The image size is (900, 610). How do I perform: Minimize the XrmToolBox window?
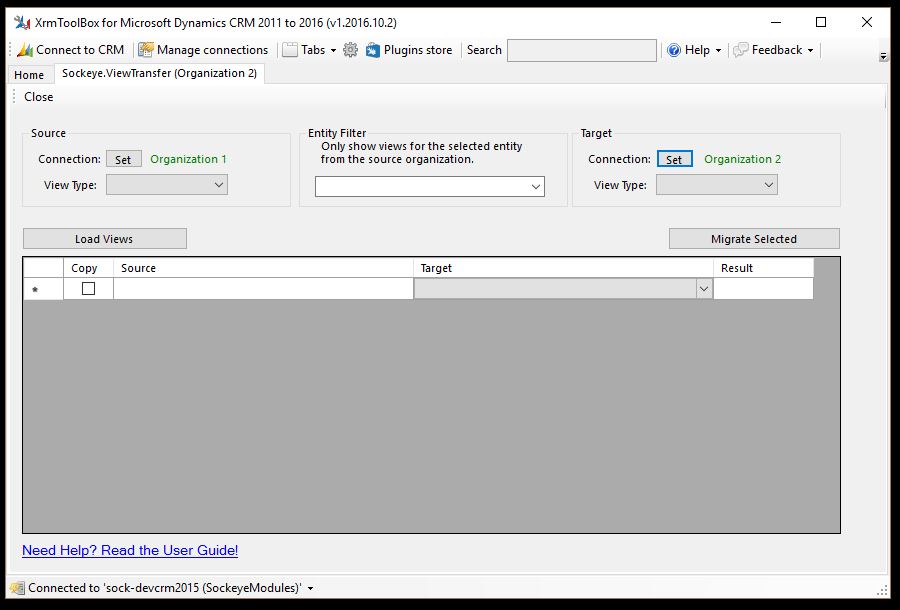(776, 22)
